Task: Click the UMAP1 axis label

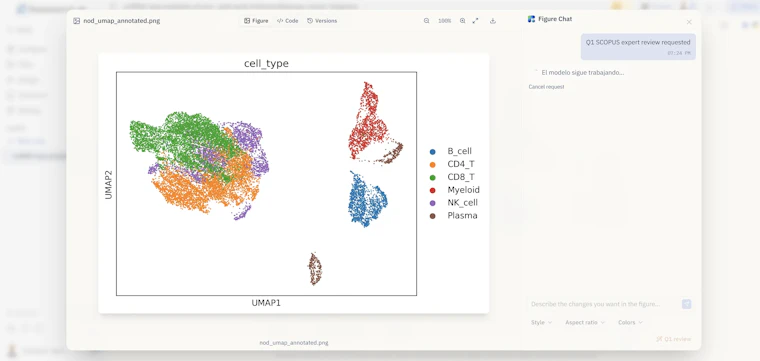Action: [266, 303]
